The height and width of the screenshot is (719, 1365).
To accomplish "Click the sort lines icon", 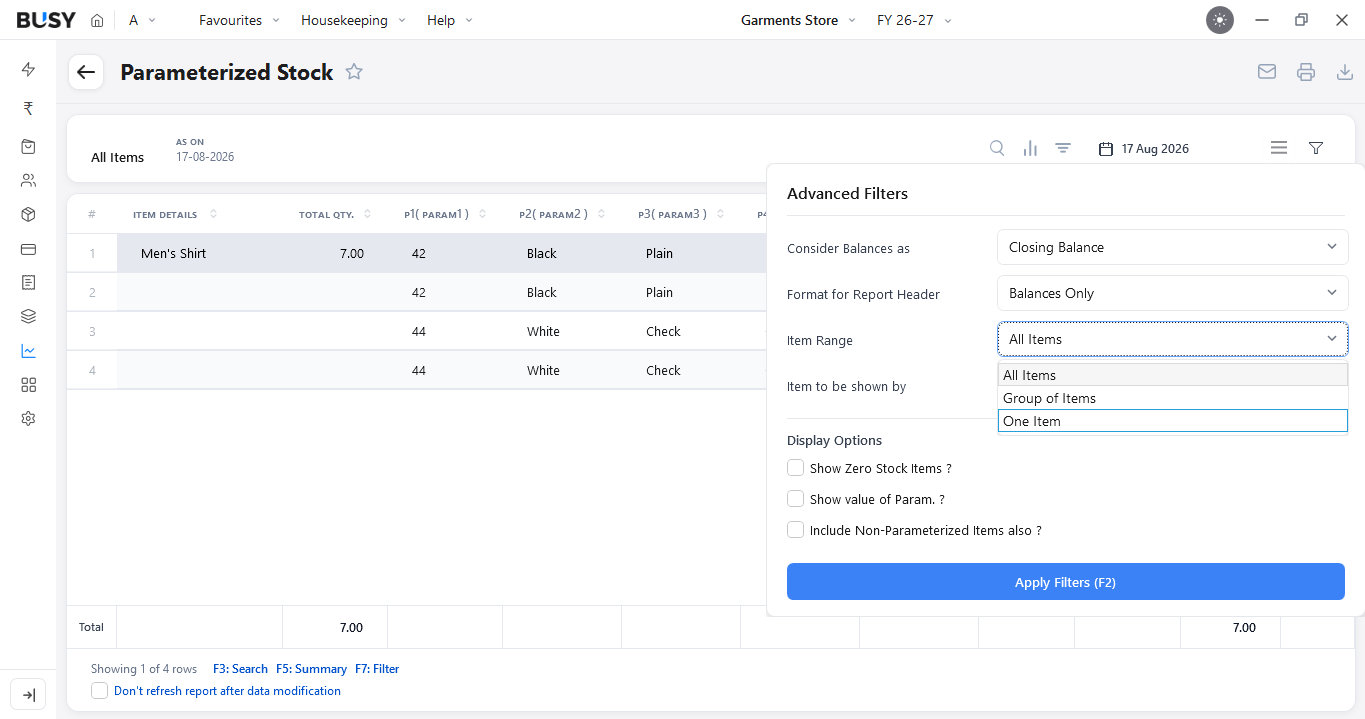I will [1063, 148].
